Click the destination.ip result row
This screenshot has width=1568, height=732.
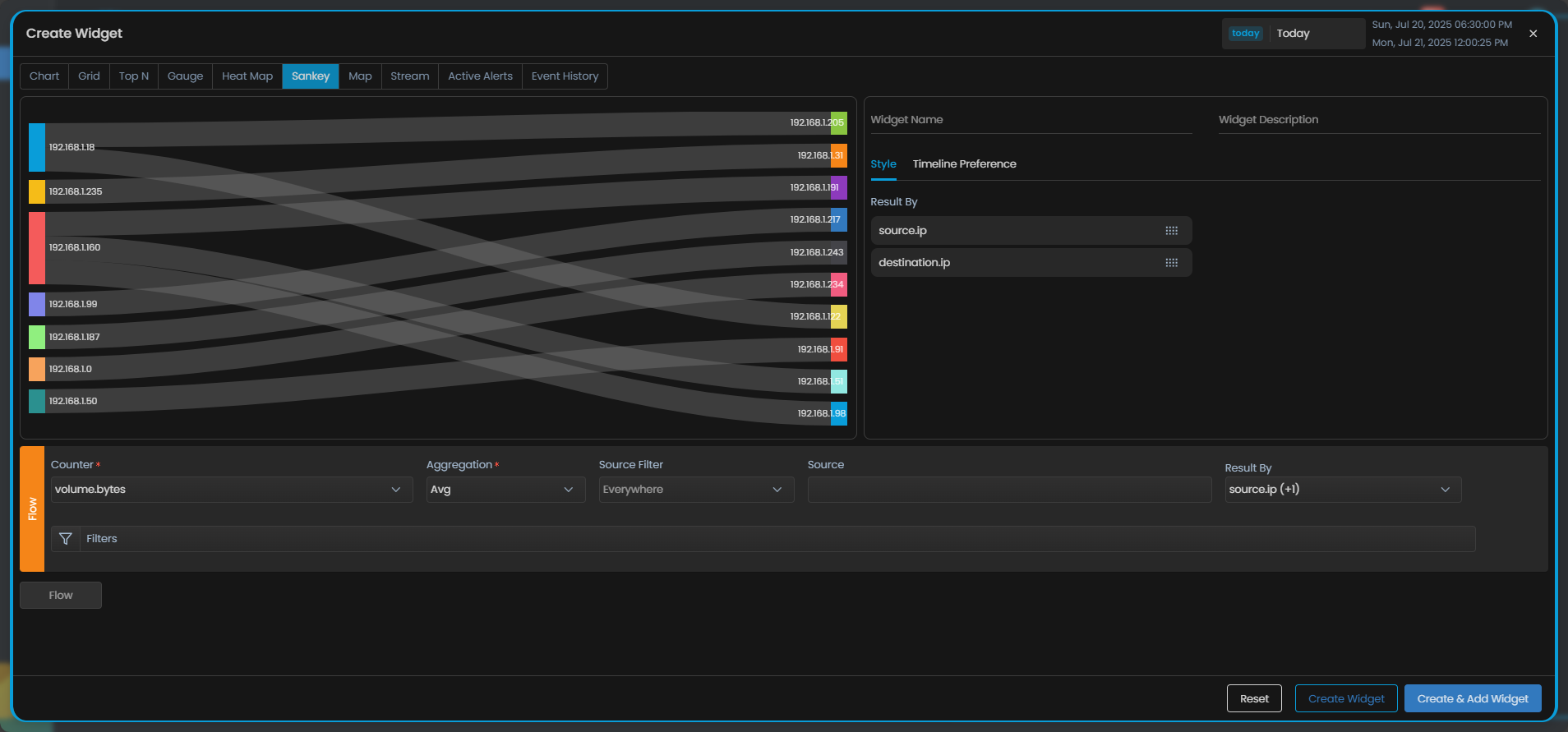[x=1031, y=263]
